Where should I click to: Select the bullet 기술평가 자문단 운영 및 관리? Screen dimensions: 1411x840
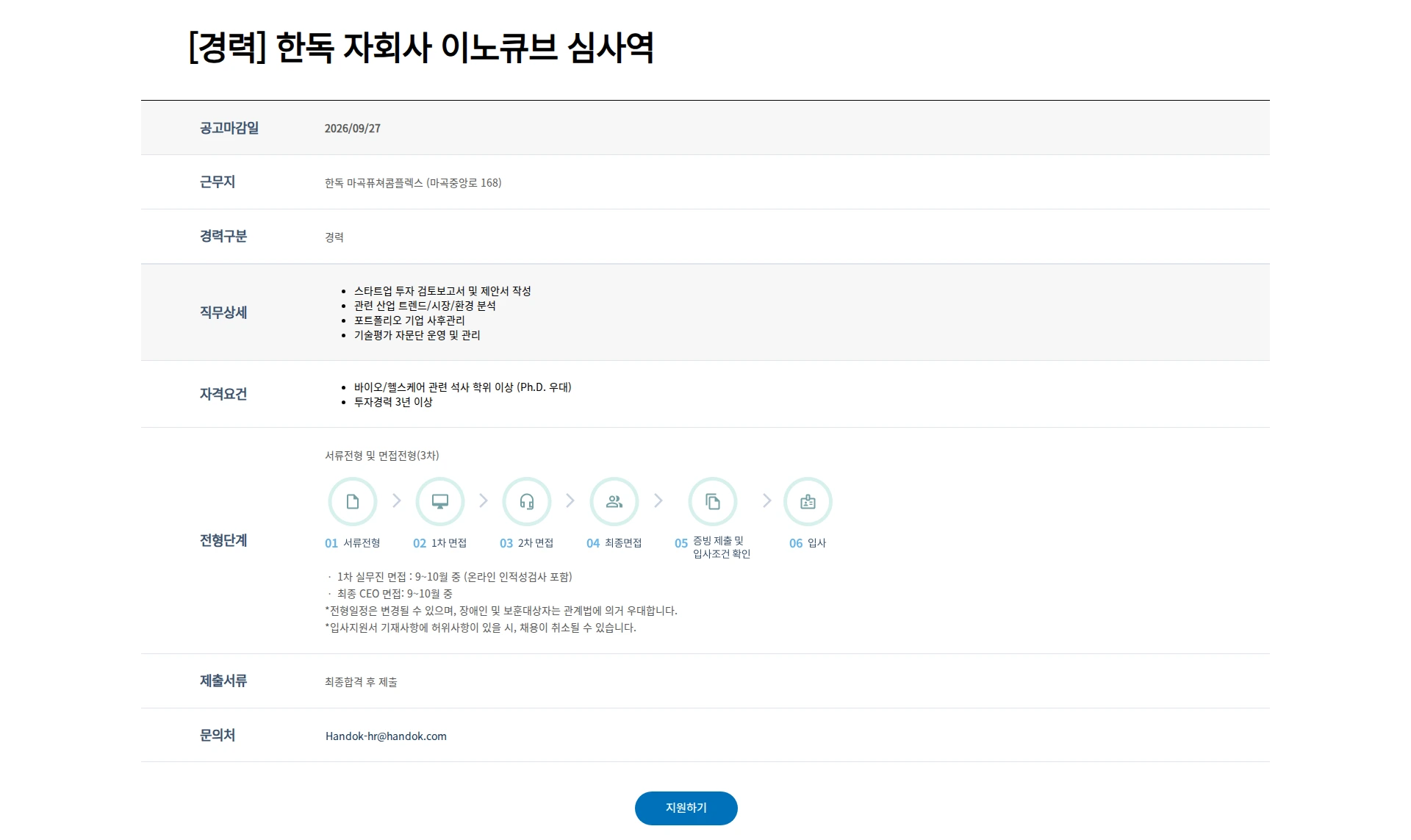[x=417, y=335]
